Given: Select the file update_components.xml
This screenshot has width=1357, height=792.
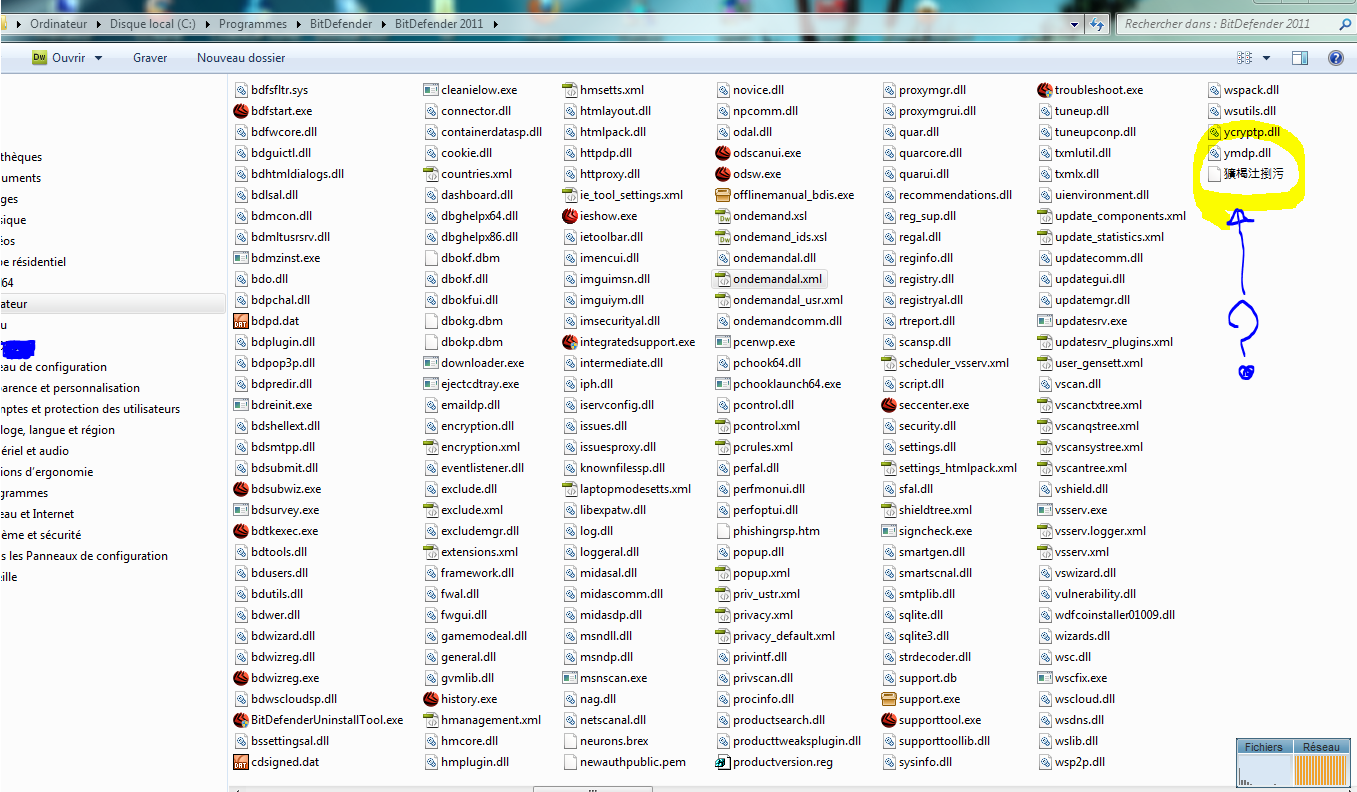Looking at the screenshot, I should click(x=1112, y=216).
